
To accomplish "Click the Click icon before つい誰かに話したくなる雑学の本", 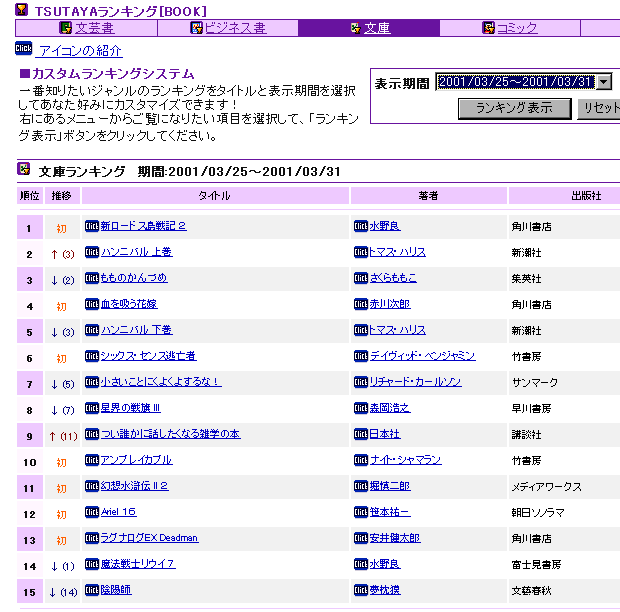I will 92,434.
